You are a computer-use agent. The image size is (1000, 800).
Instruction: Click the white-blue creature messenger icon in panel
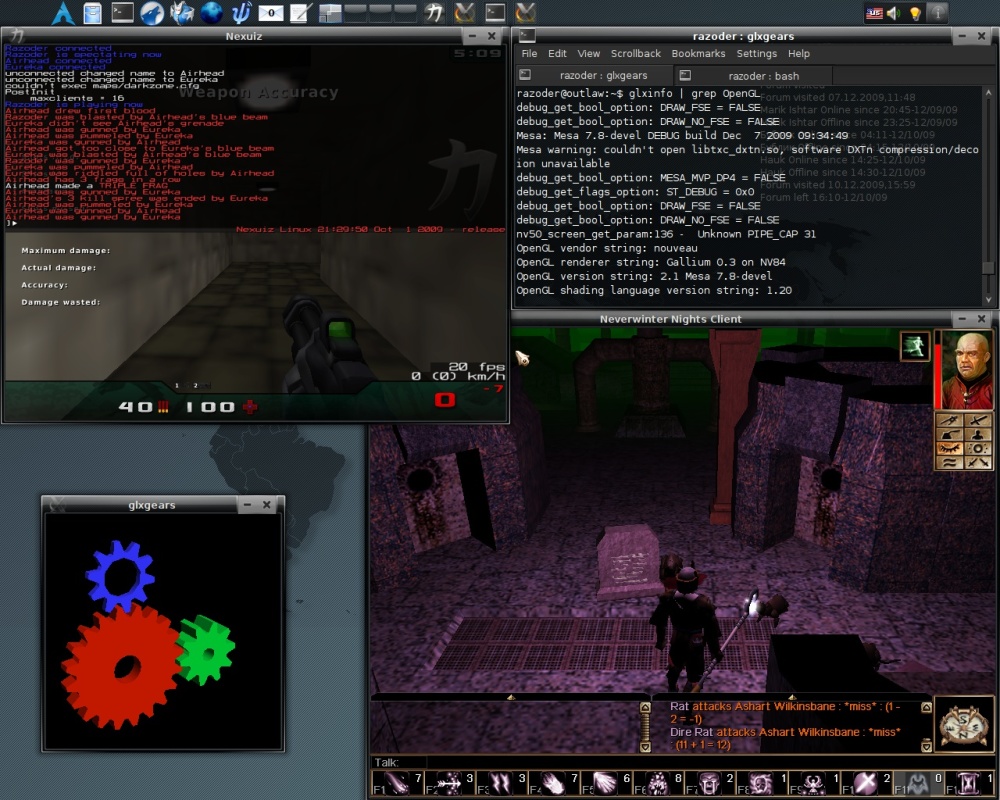tap(182, 13)
